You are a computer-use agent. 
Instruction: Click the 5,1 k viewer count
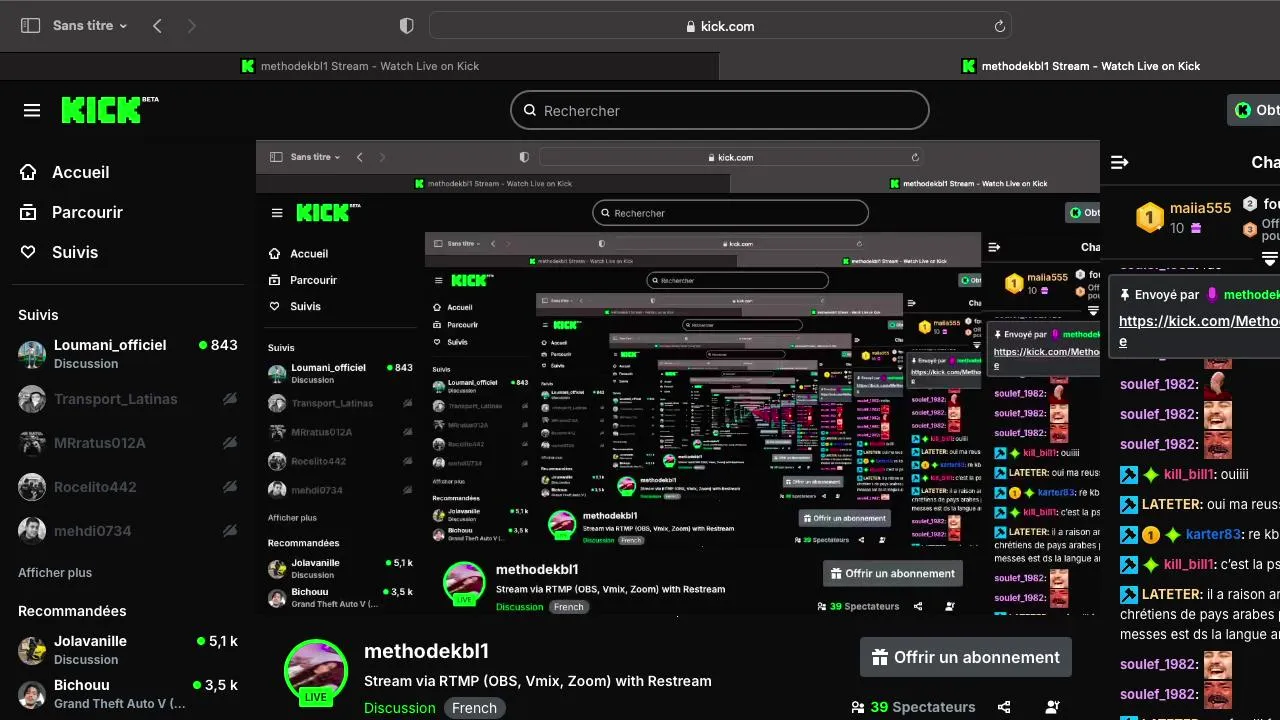click(217, 641)
